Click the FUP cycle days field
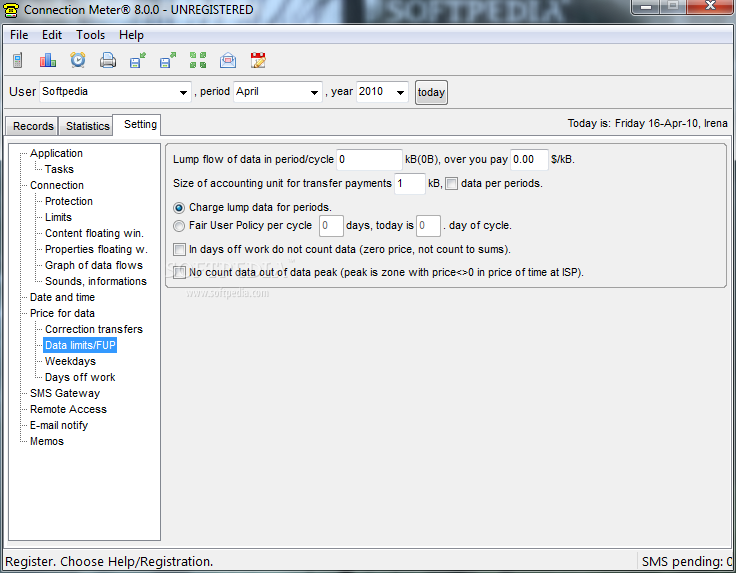 331,226
